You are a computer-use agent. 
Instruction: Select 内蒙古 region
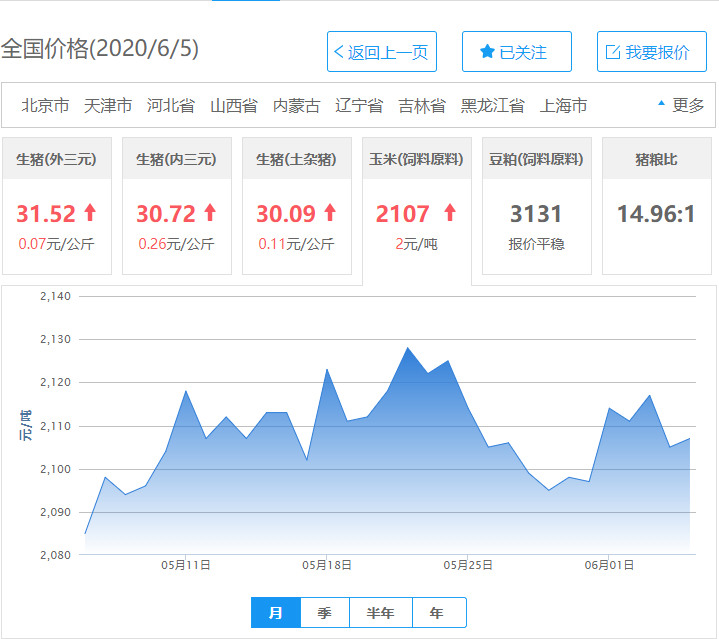(x=296, y=105)
